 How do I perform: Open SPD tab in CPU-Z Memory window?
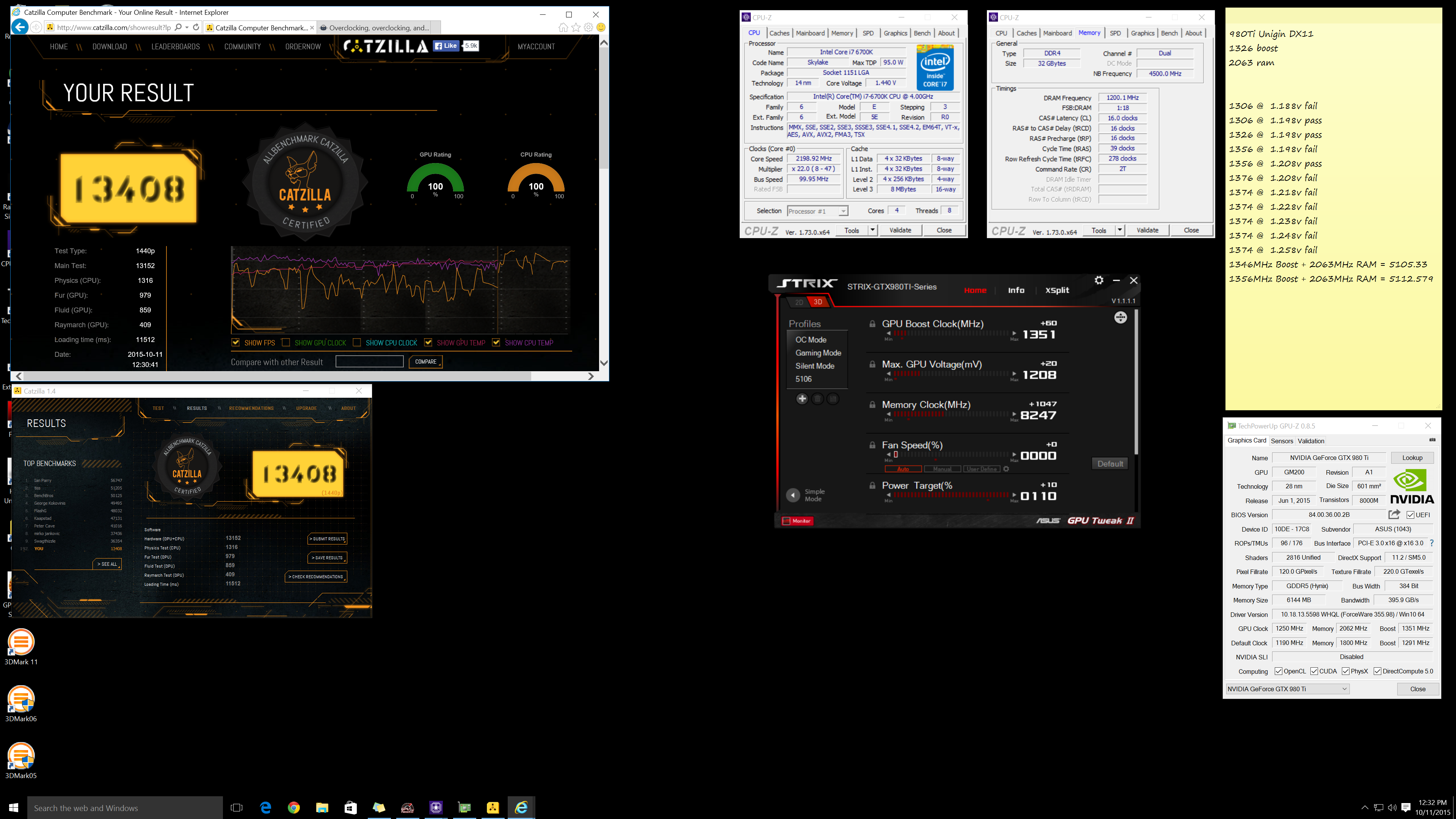1115,33
